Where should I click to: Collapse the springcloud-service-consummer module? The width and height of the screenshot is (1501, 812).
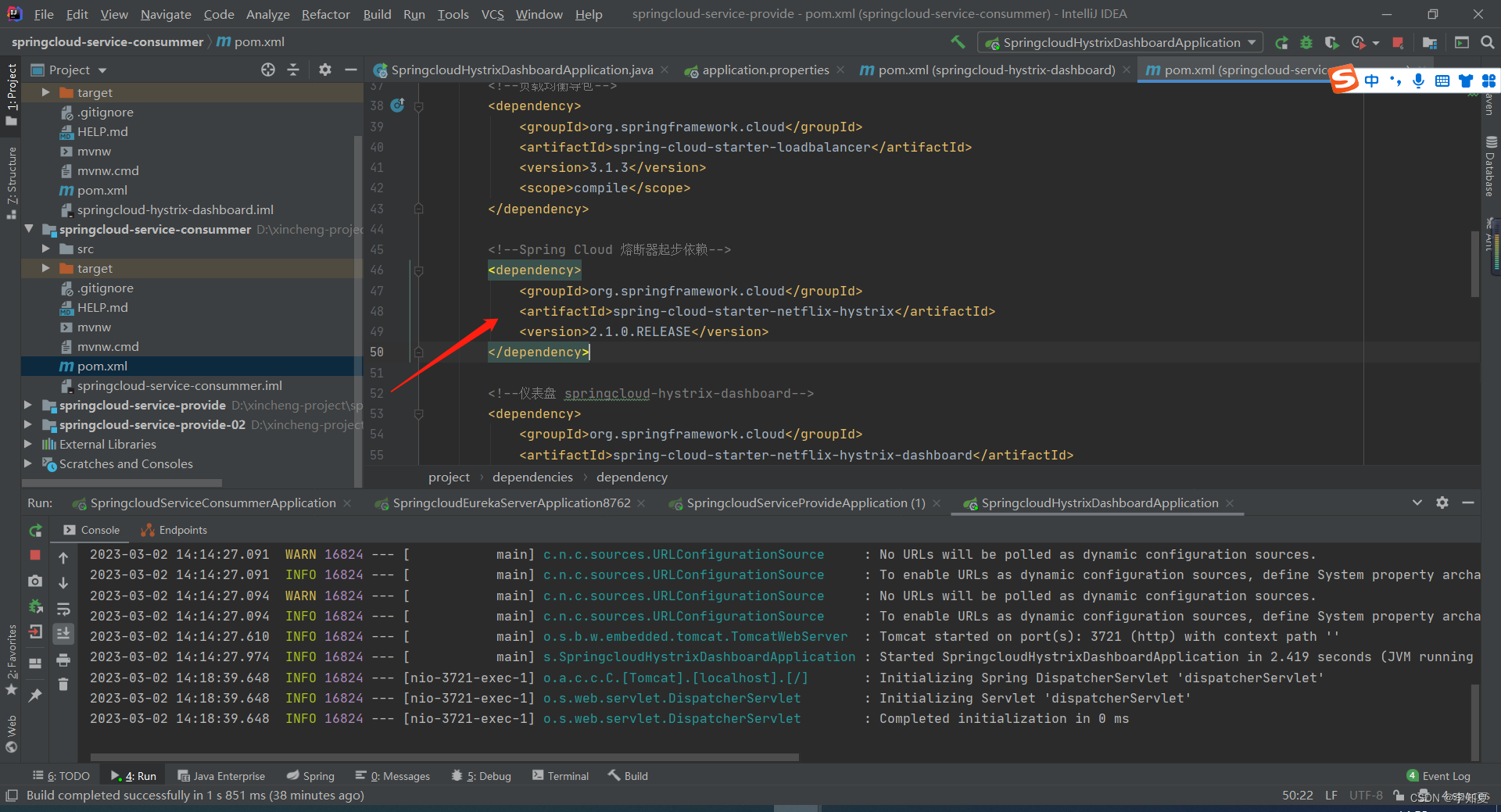(29, 229)
